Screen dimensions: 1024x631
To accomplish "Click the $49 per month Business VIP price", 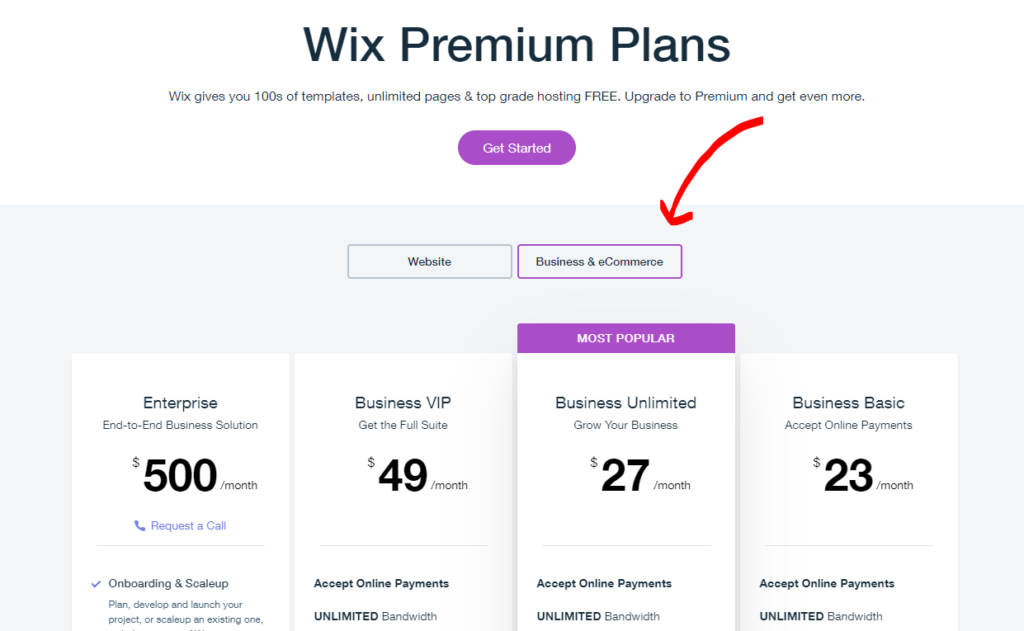I will tap(417, 475).
